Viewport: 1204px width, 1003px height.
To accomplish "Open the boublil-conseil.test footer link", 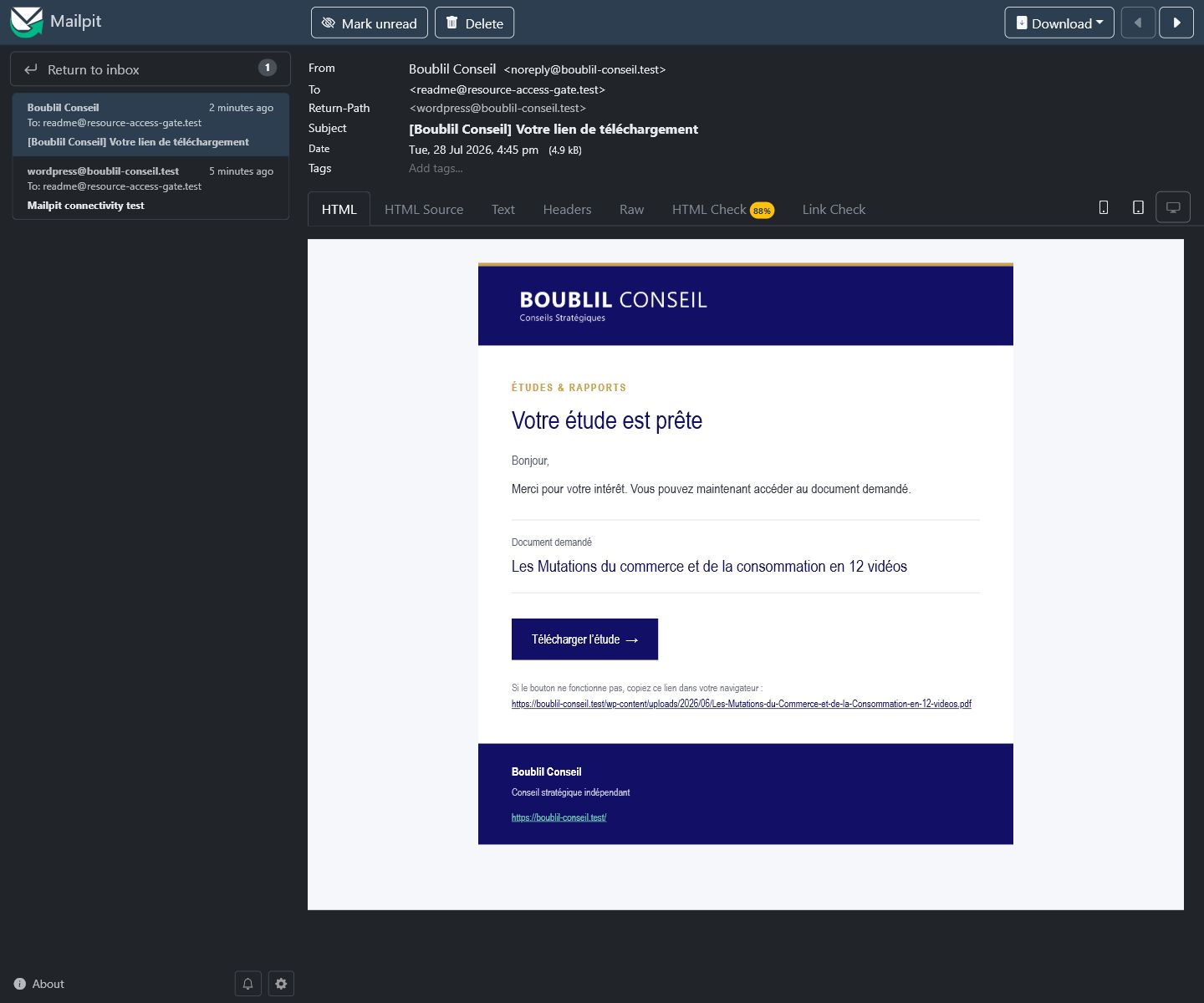I will pyautogui.click(x=559, y=817).
